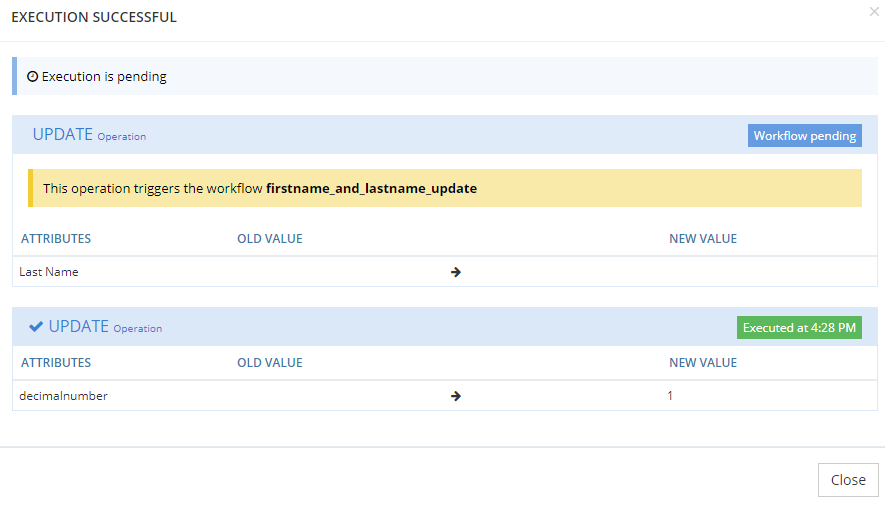885x508 pixels.
Task: Select the firstname_and_lastname_update workflow name
Action: (x=371, y=188)
